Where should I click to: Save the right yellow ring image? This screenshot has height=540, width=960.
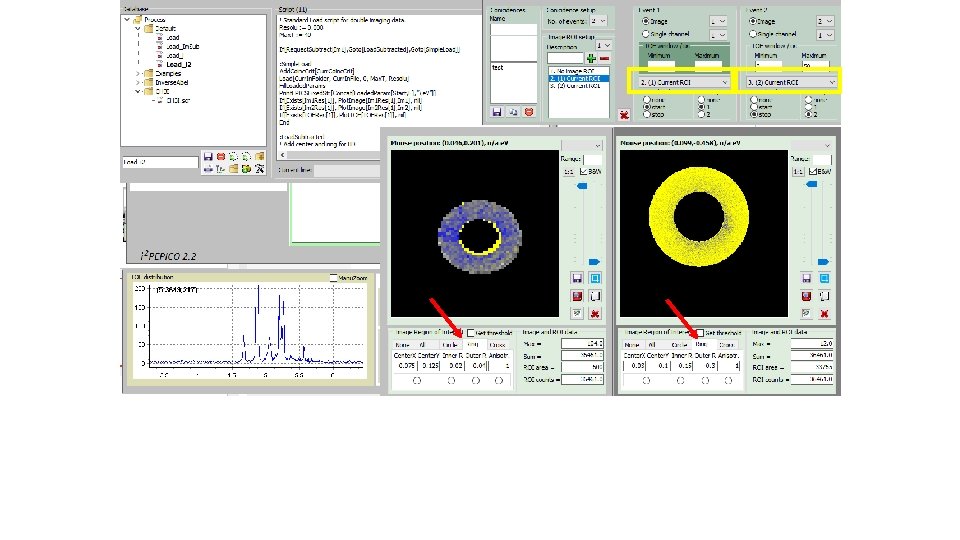(x=806, y=279)
